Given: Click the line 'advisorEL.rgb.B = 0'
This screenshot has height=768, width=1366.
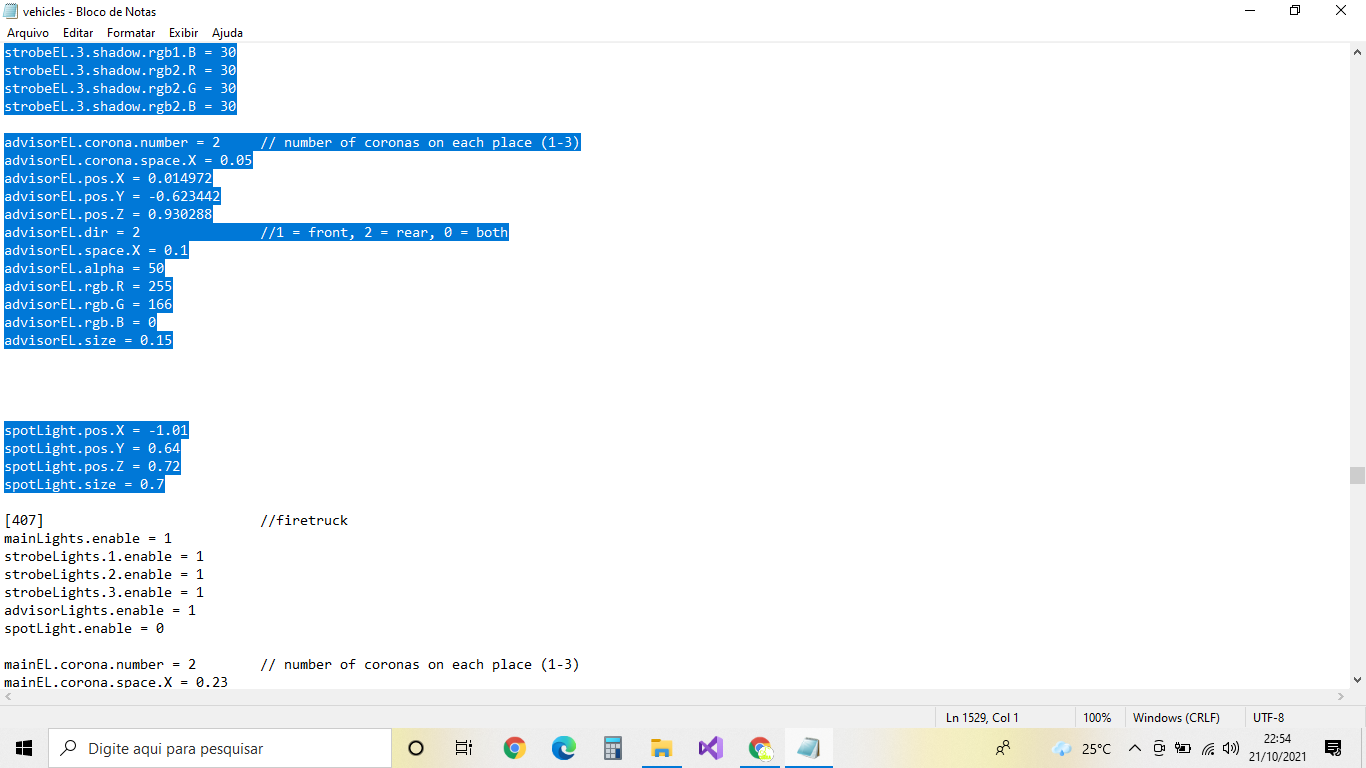Looking at the screenshot, I should click(80, 322).
